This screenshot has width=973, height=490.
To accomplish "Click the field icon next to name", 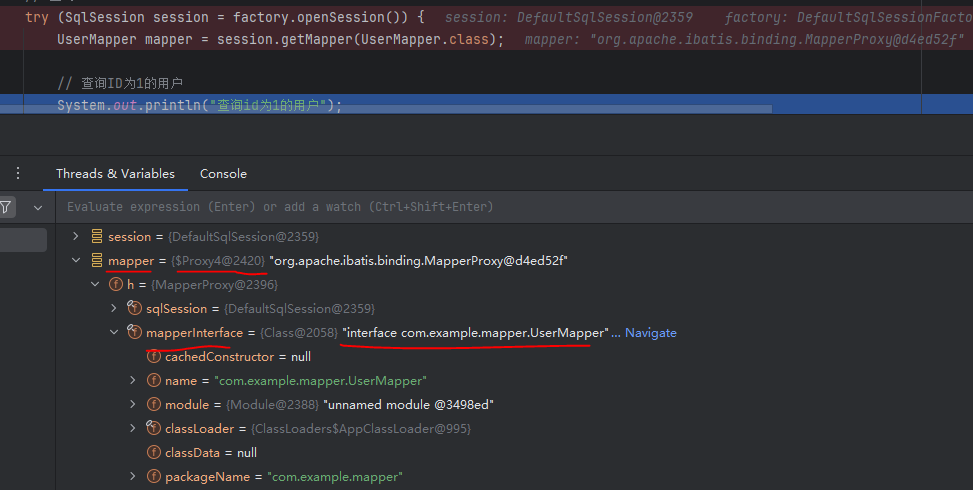I will click(154, 380).
